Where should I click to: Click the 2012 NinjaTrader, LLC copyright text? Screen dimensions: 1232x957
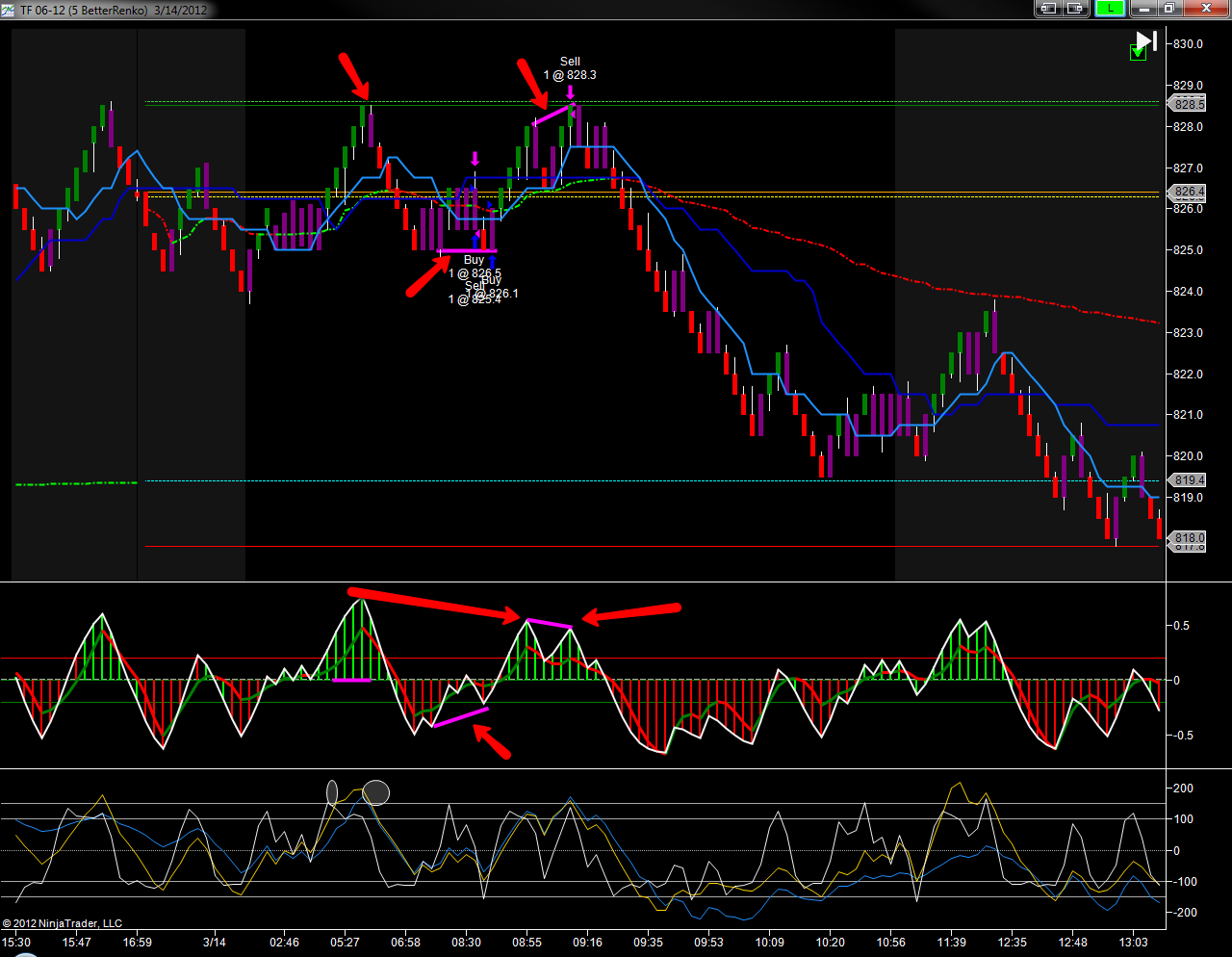point(63,923)
